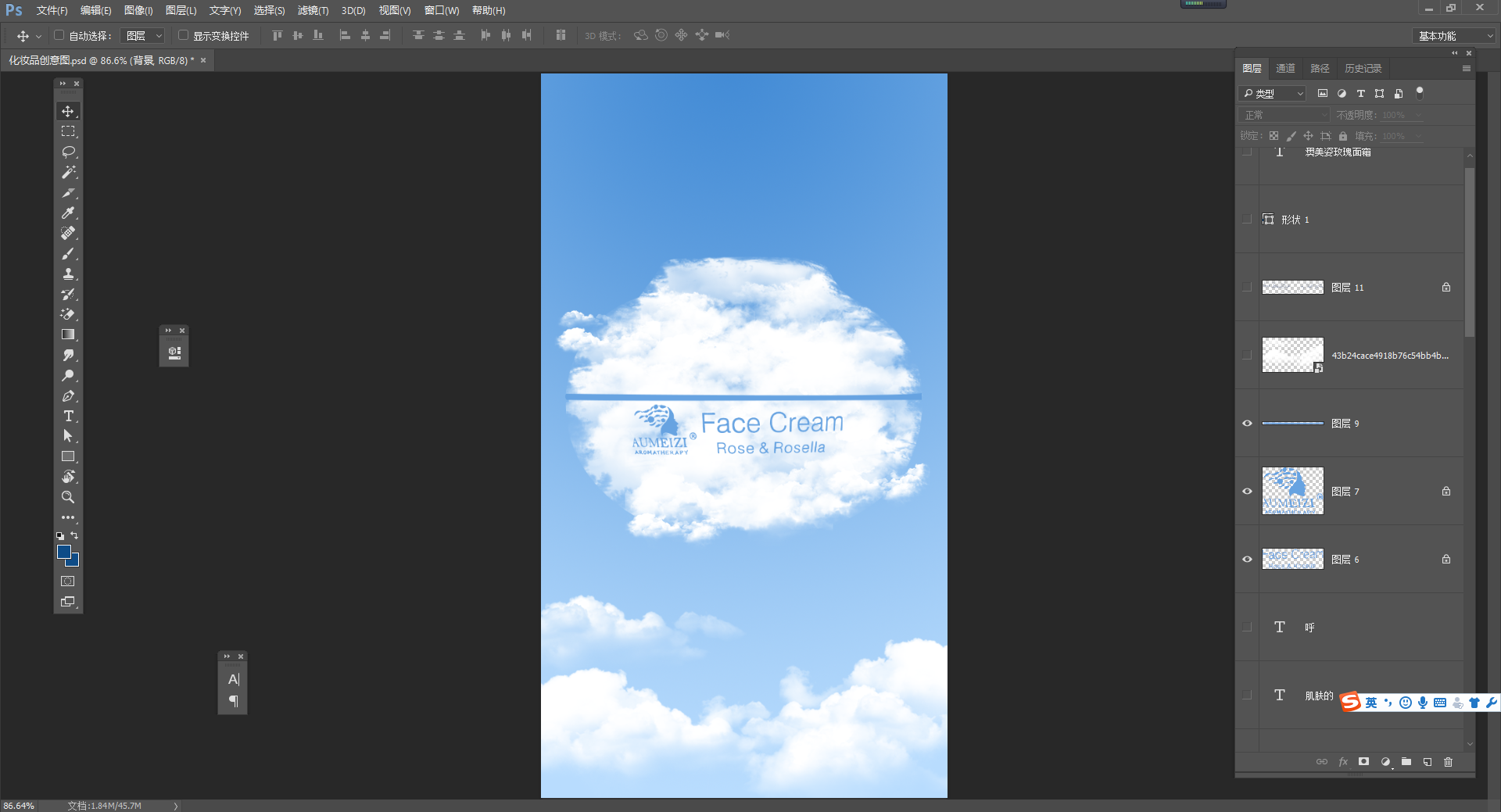Click the foreground color swatch
The width and height of the screenshot is (1501, 812).
(63, 551)
